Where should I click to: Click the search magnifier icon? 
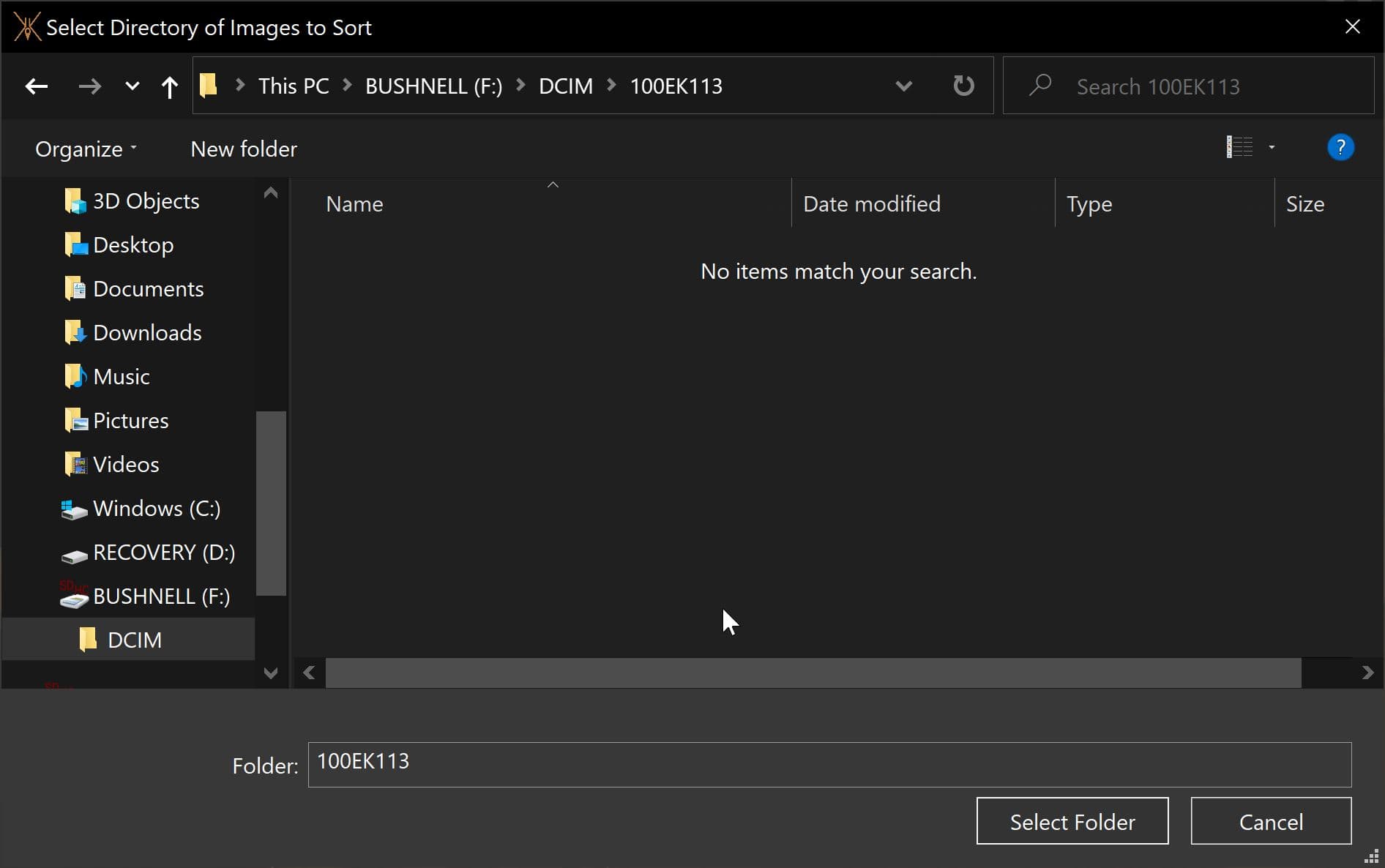(1040, 86)
